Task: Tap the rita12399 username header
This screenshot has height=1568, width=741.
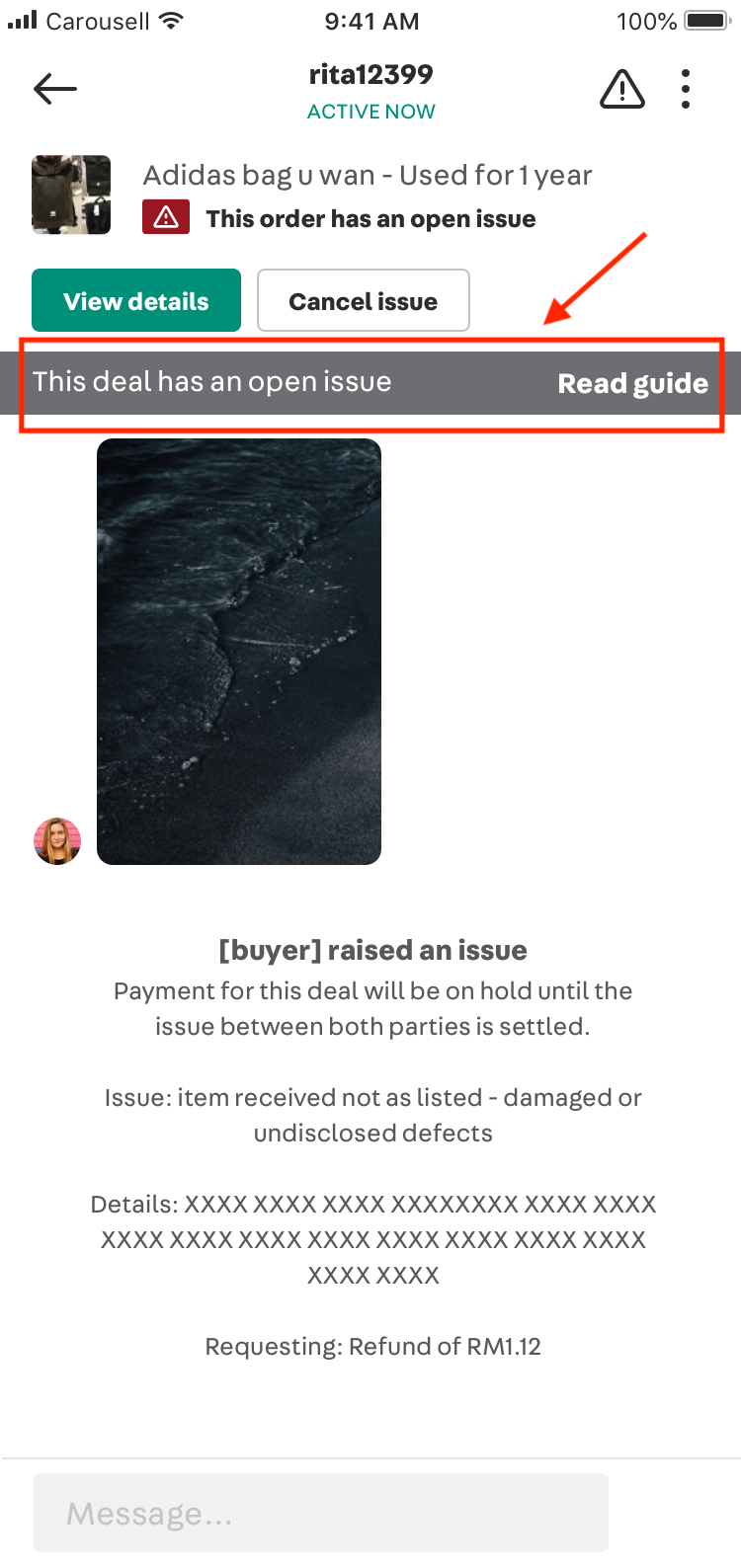Action: tap(370, 74)
